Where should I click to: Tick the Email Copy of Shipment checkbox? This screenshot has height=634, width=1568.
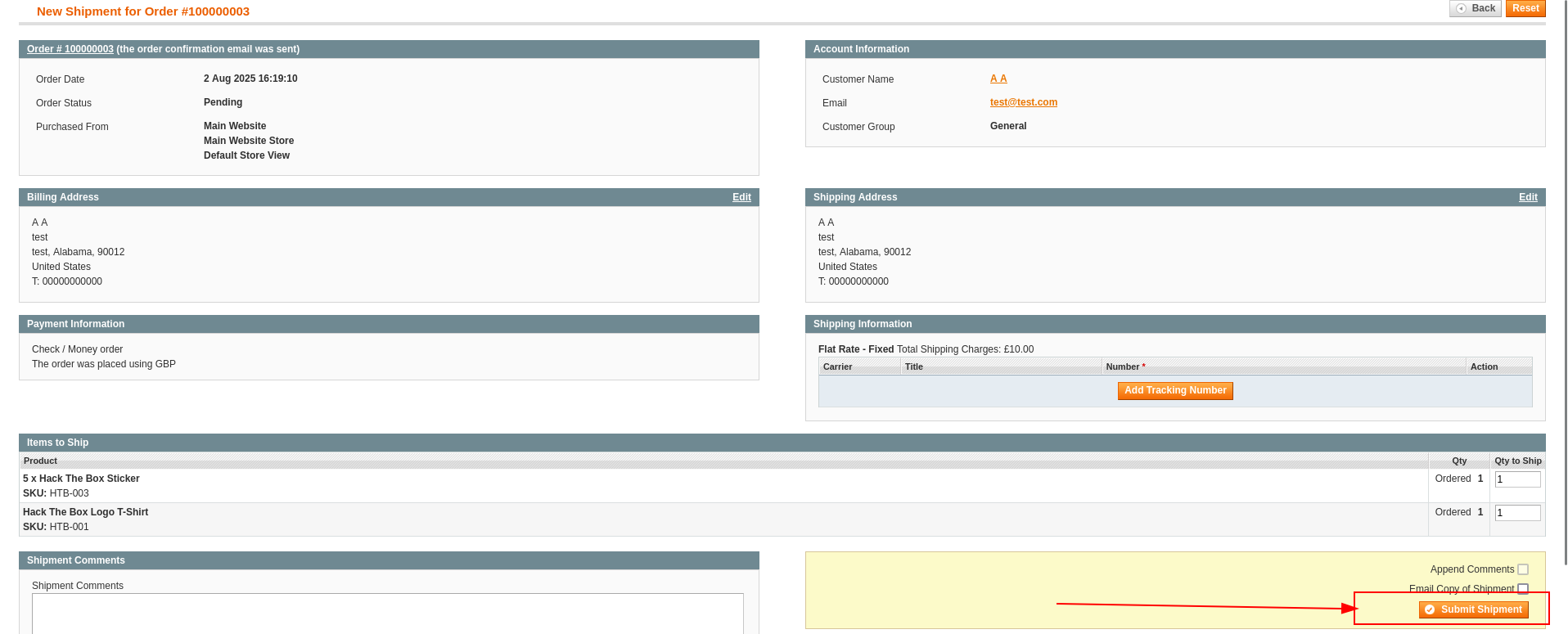(1523, 589)
